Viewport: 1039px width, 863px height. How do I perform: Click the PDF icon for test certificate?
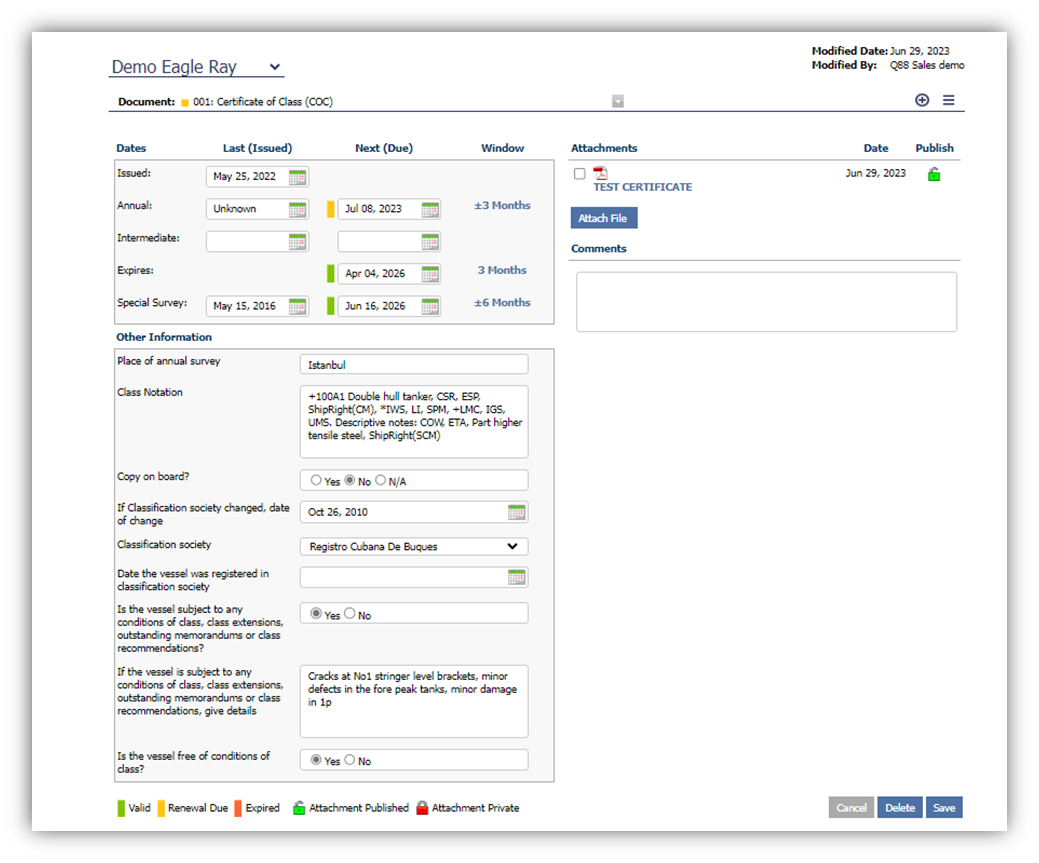click(600, 173)
